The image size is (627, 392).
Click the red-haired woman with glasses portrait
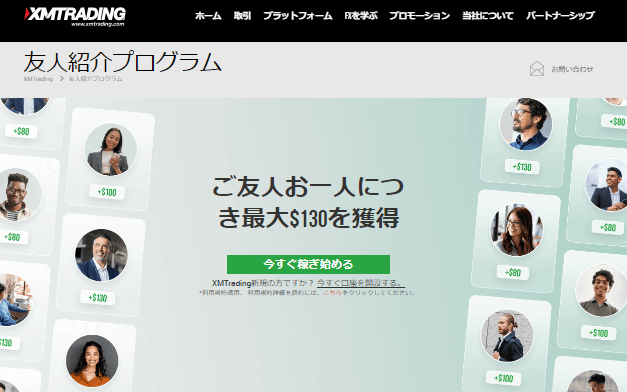pyautogui.click(x=517, y=230)
